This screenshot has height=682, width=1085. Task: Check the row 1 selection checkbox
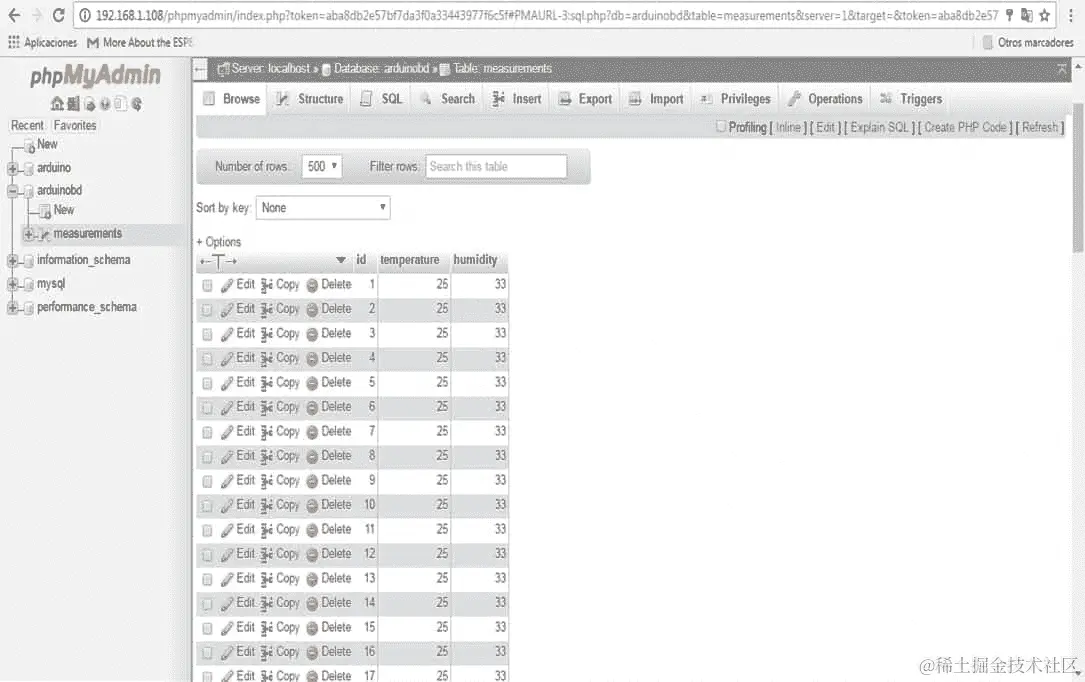coord(207,285)
